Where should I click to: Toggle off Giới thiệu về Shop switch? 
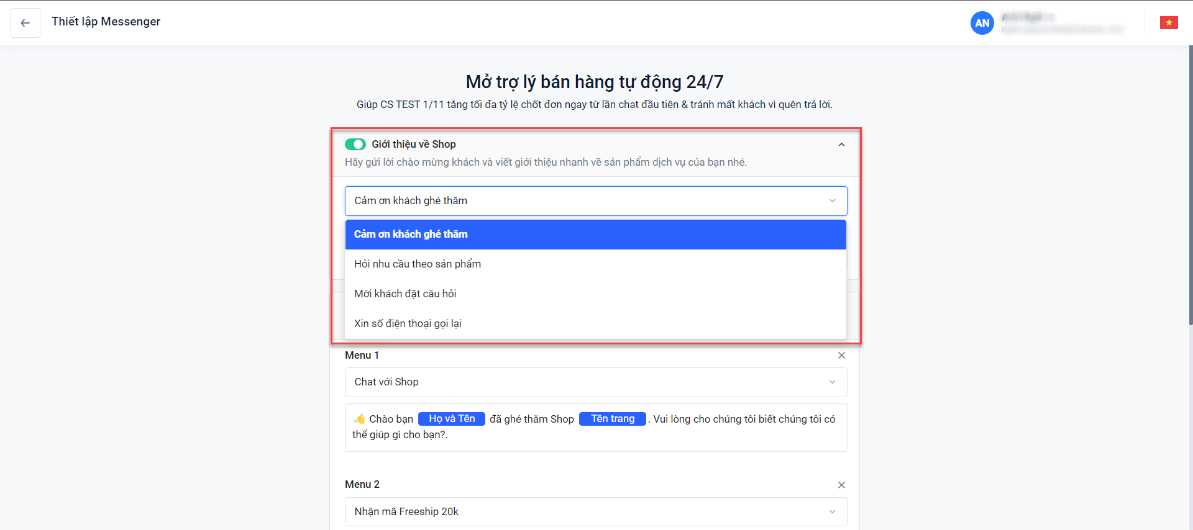(355, 145)
